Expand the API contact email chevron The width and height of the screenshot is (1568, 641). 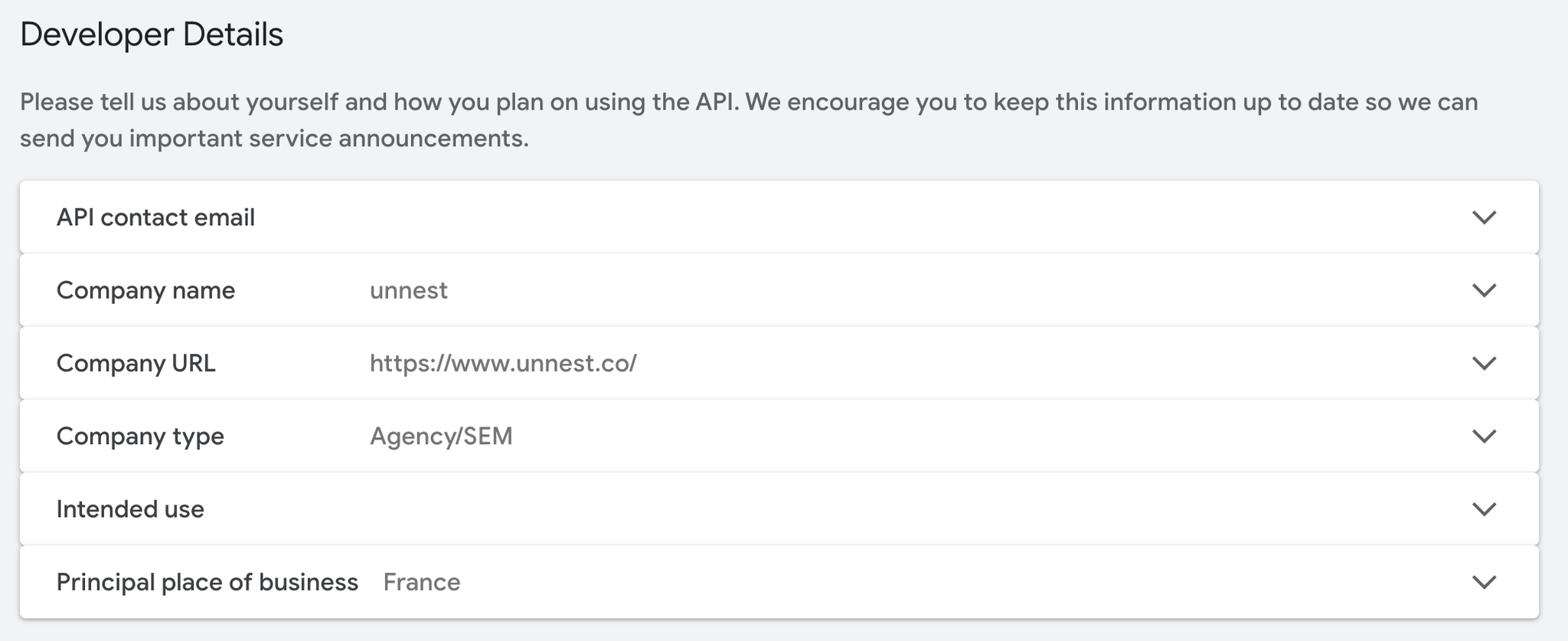1484,217
